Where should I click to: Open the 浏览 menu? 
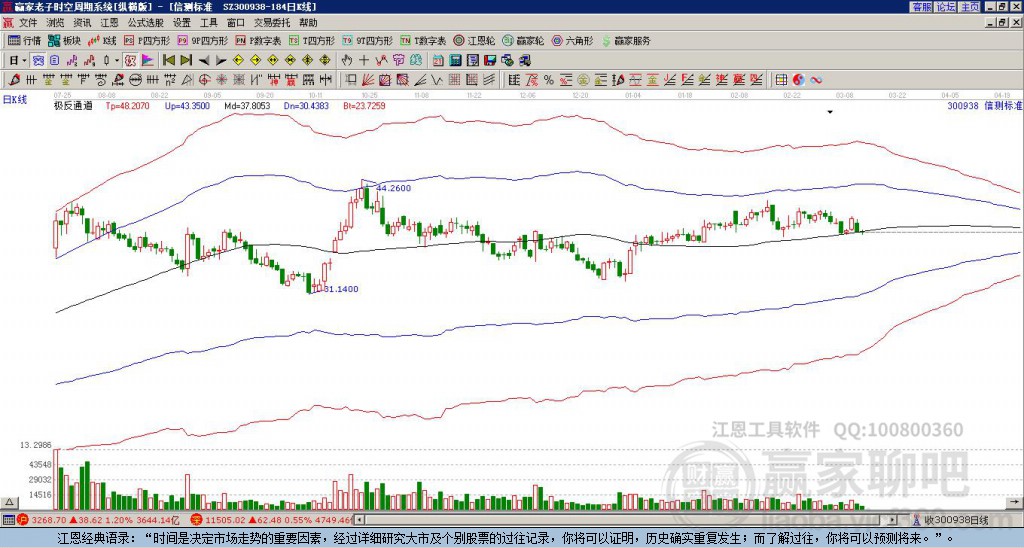click(56, 23)
